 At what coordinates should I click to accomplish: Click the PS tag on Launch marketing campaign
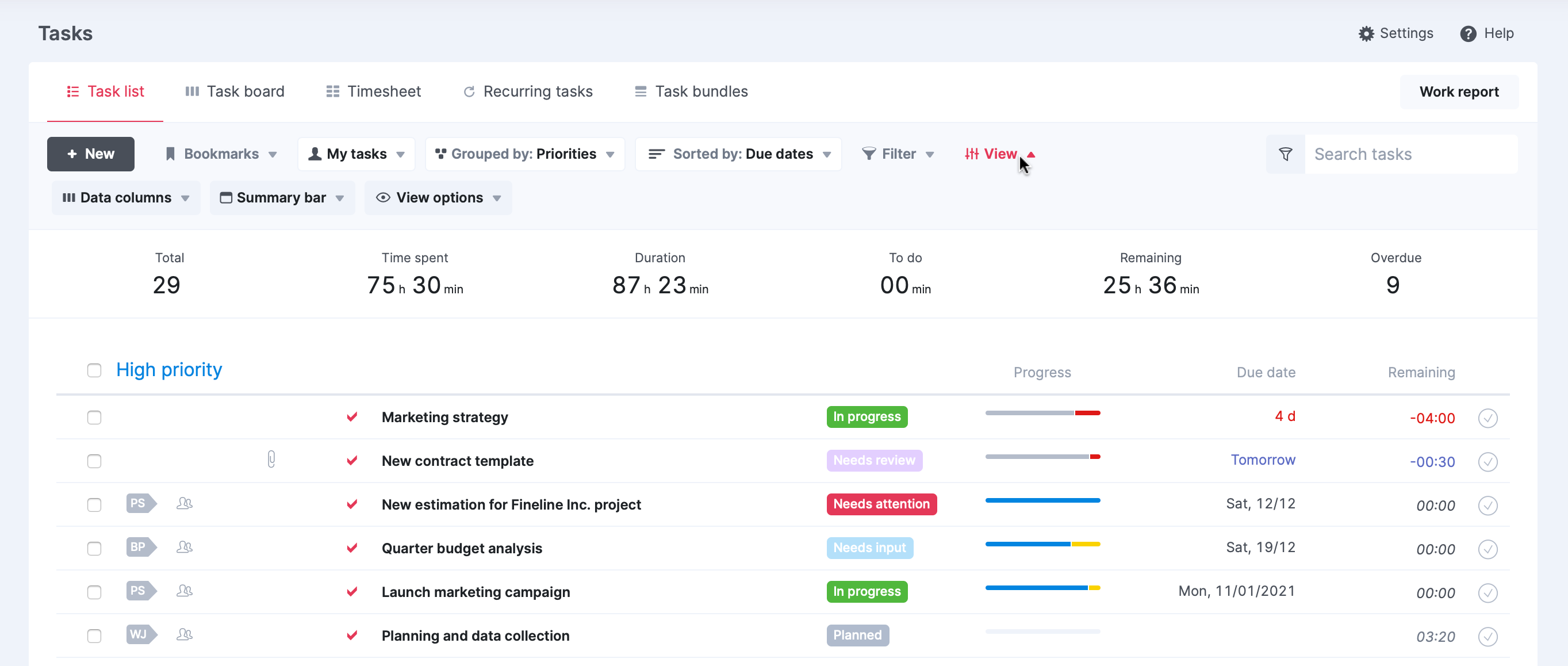(140, 591)
